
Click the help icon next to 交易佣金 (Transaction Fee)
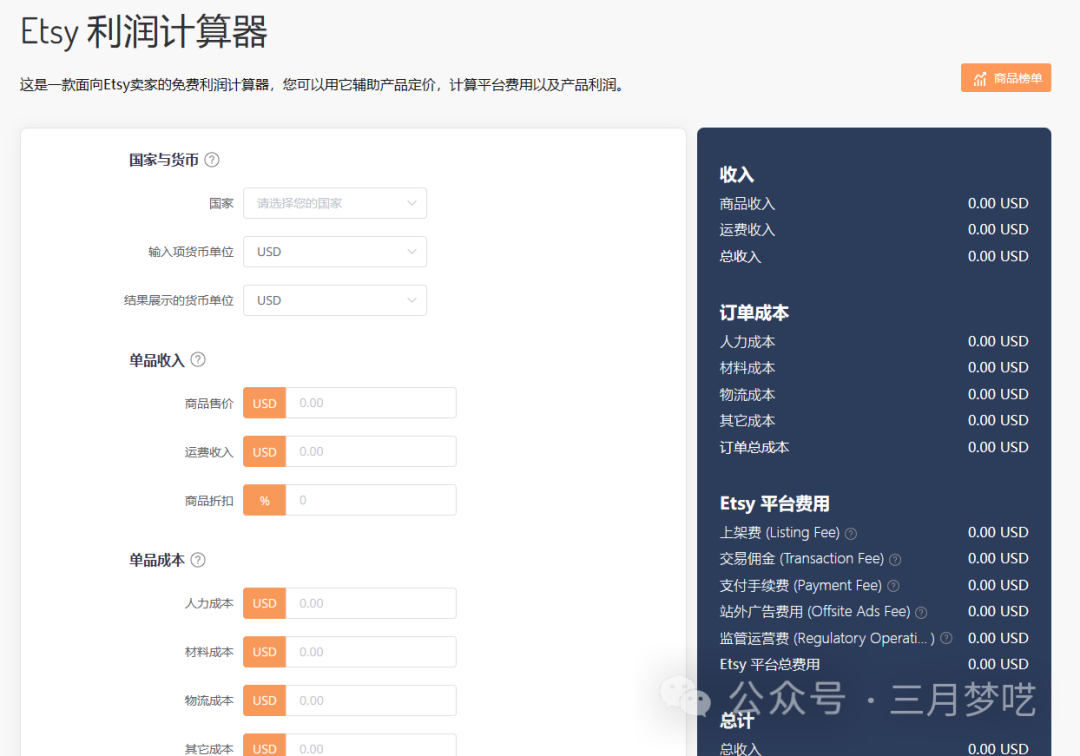[x=895, y=560]
